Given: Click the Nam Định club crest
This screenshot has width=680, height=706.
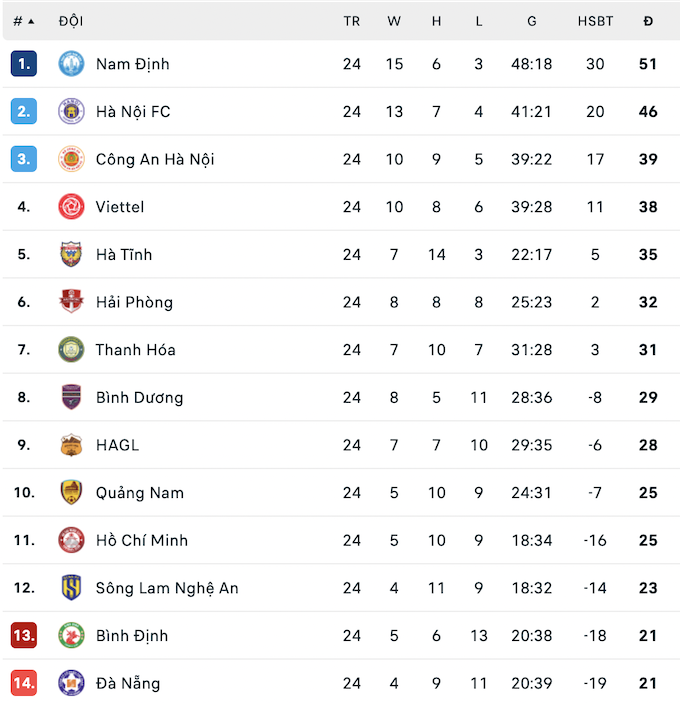Looking at the screenshot, I should click(x=72, y=64).
